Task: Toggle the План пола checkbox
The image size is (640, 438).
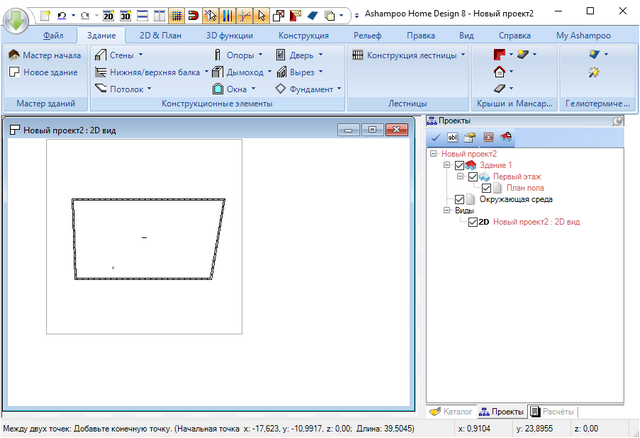Action: pos(487,188)
